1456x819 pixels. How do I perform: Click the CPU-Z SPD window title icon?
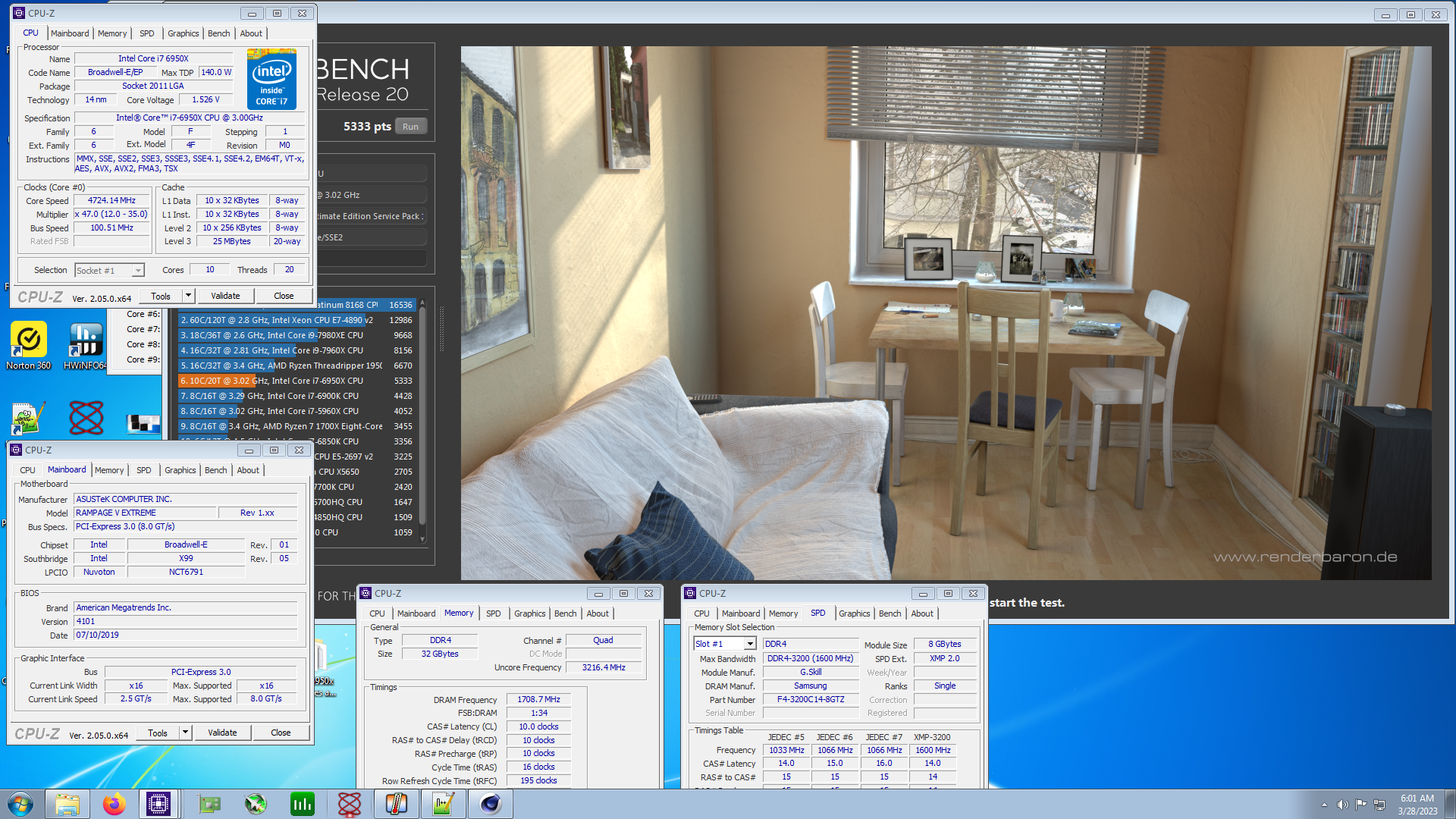point(690,593)
